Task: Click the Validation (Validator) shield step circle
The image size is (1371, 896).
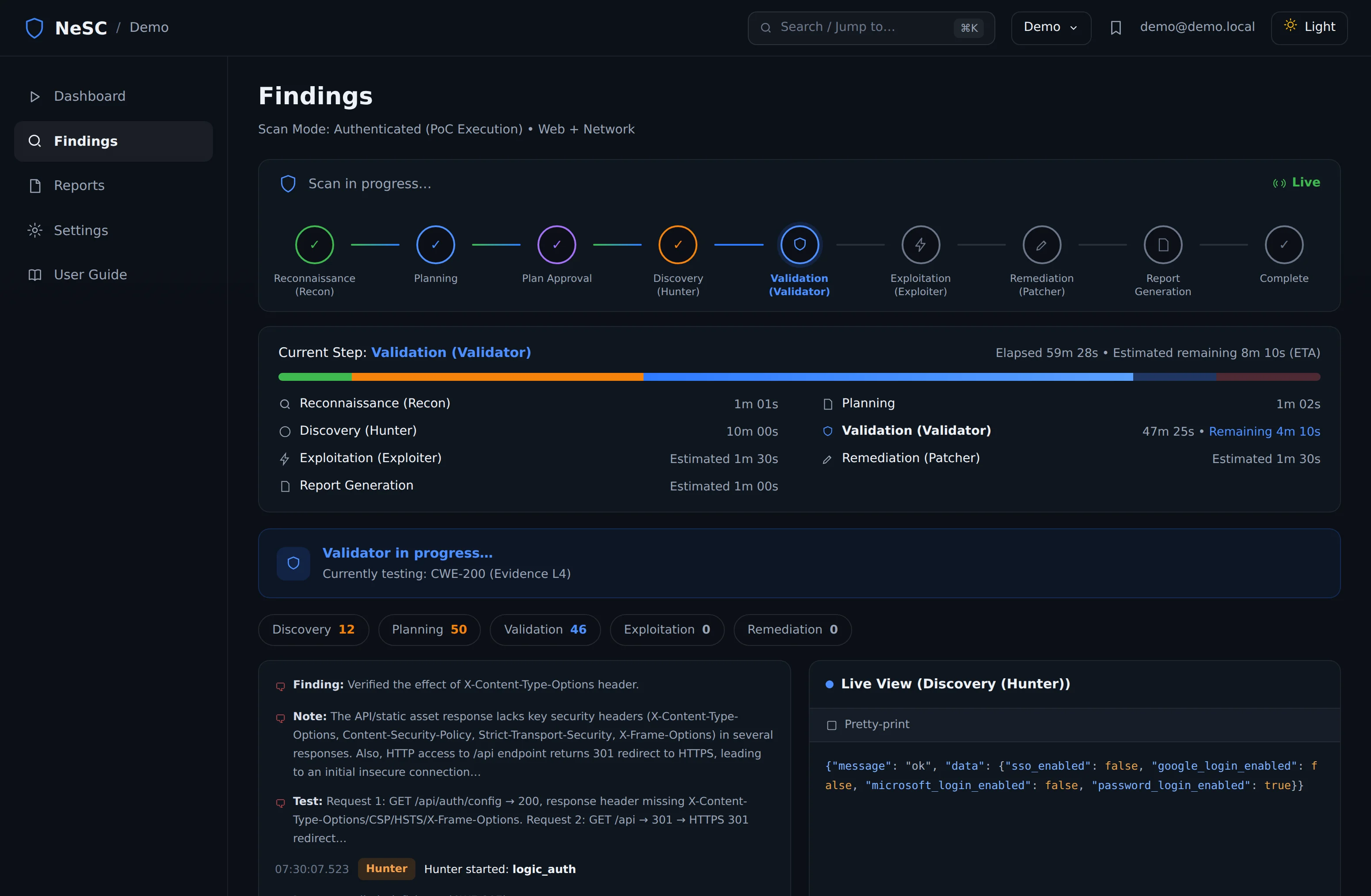Action: 800,245
